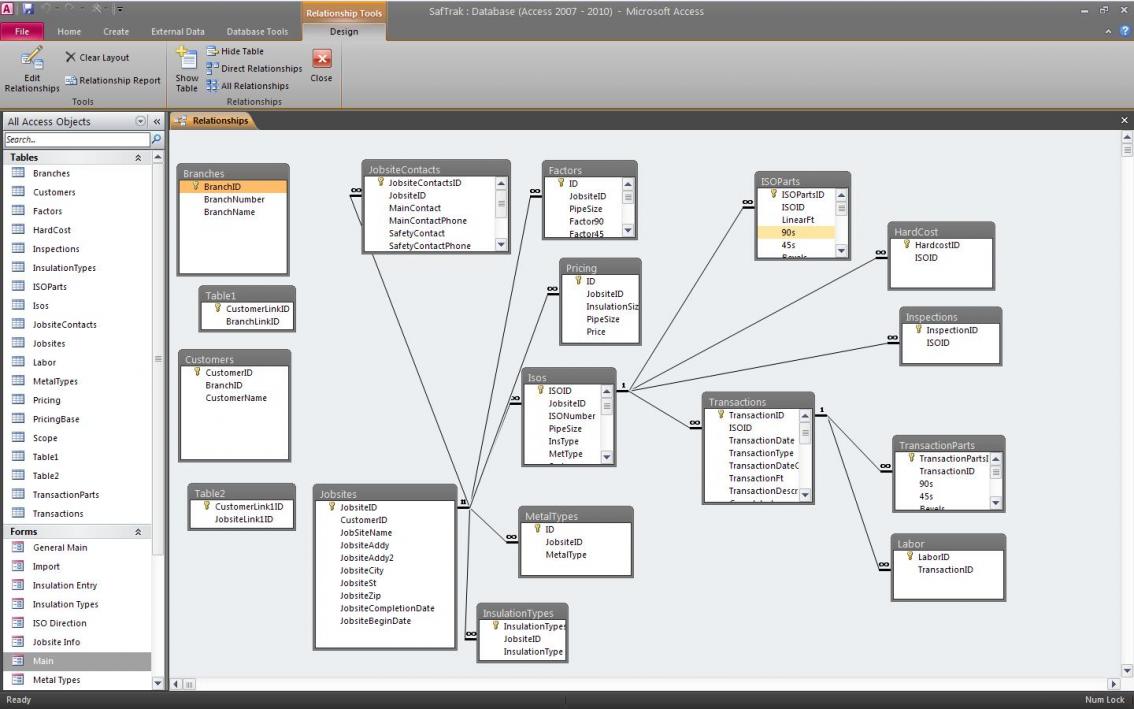Image resolution: width=1134 pixels, height=709 pixels.
Task: Open the ribbon Help question icon
Action: (1125, 31)
